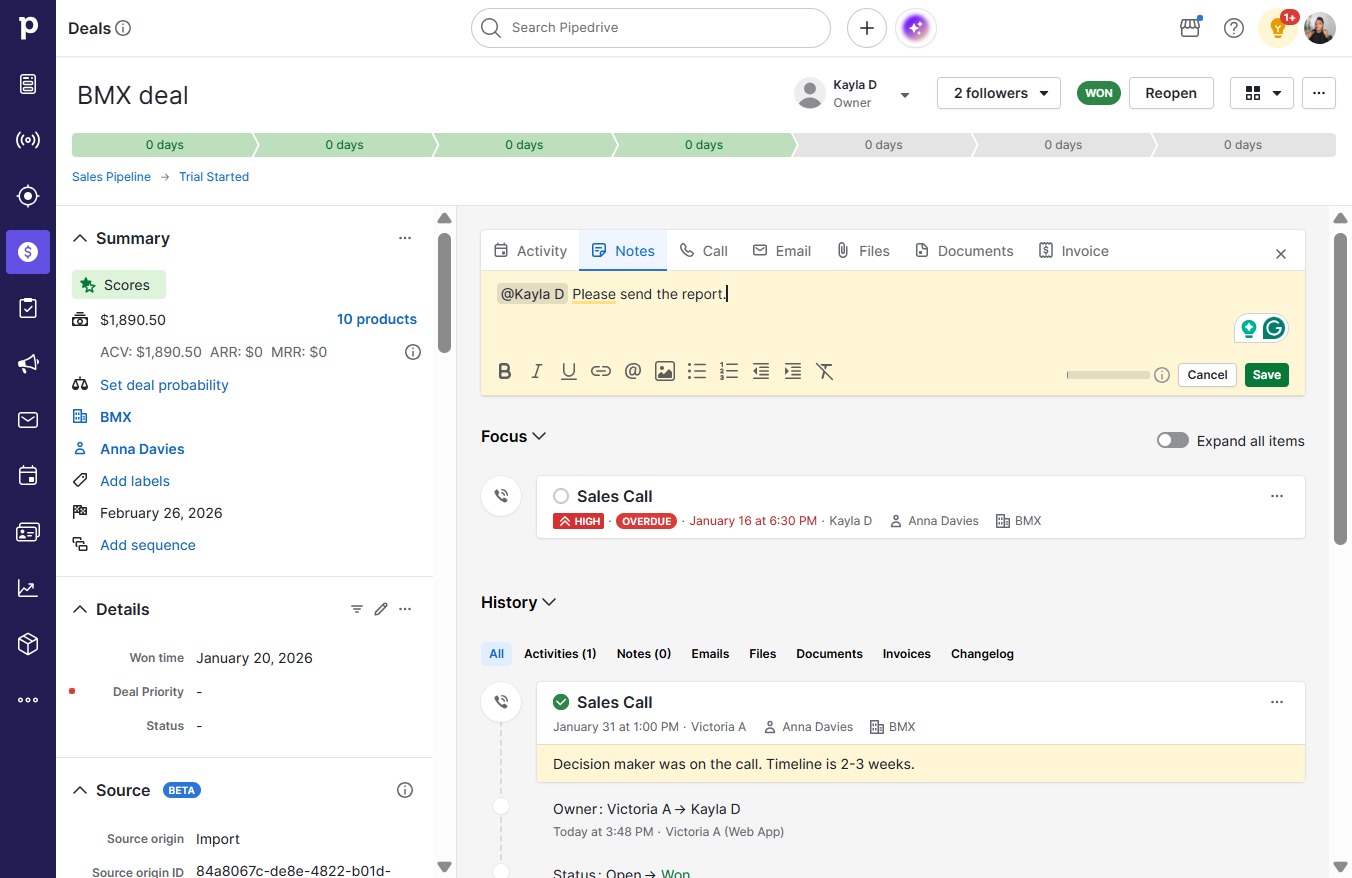Open the Contacts card sidebar icon
The image size is (1352, 878).
pyautogui.click(x=28, y=532)
